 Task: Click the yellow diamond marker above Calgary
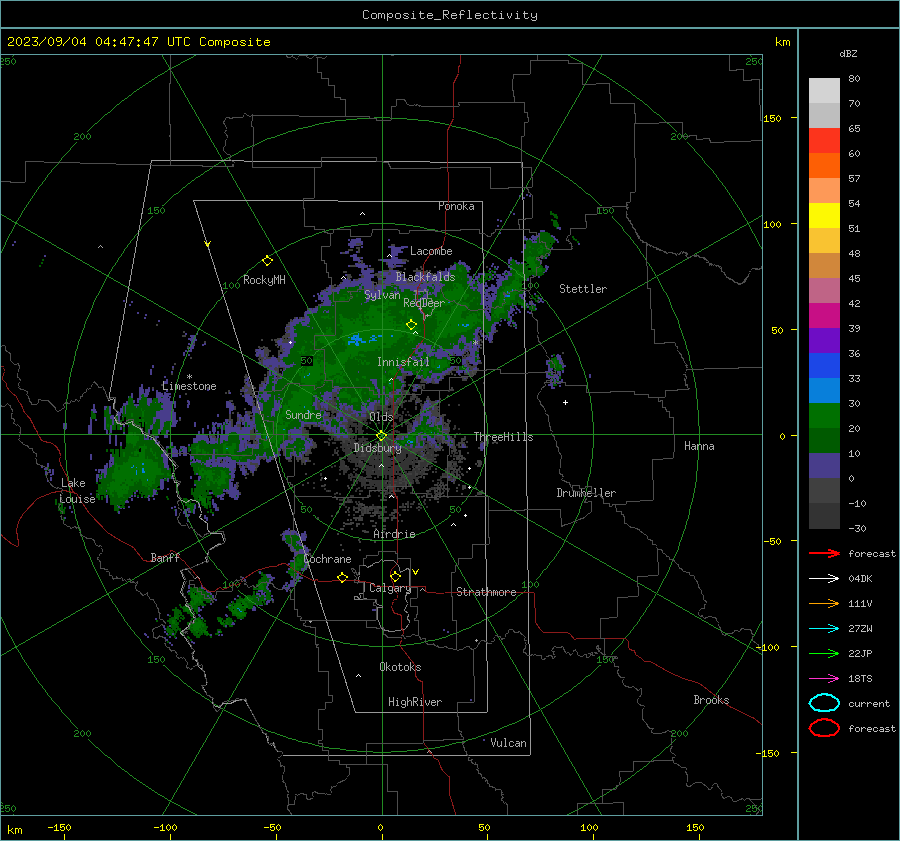click(x=395, y=576)
